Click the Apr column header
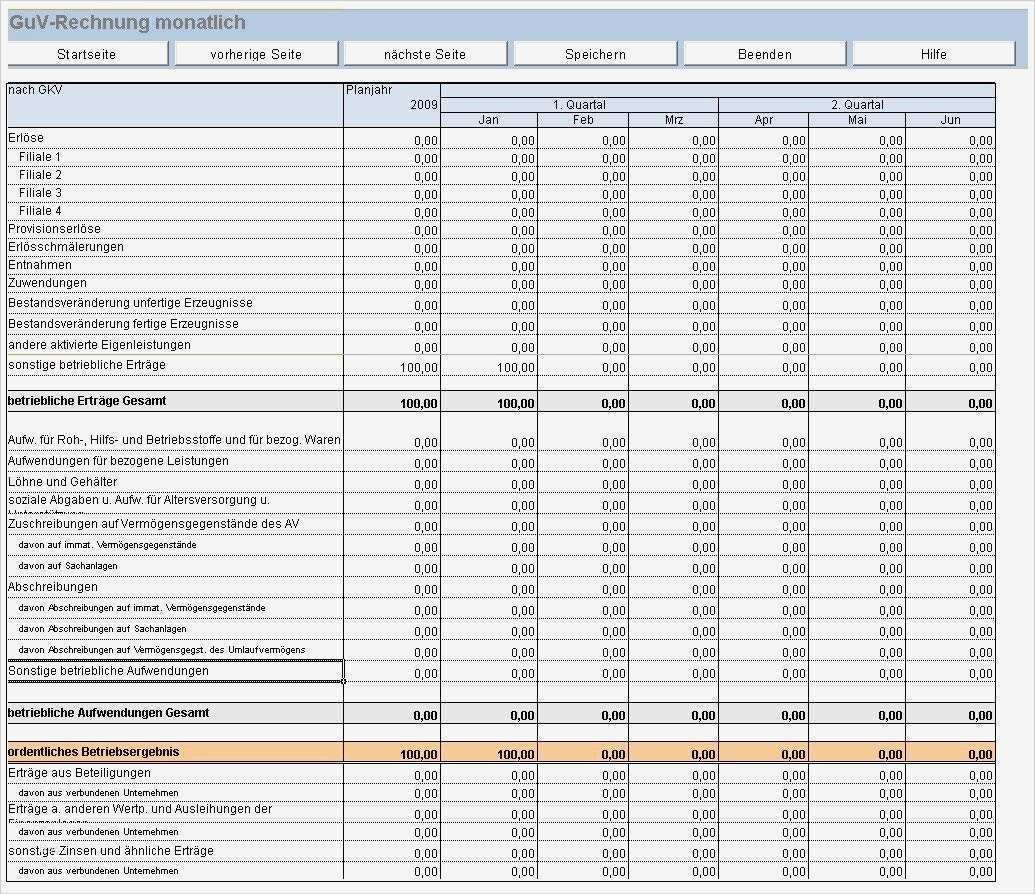 [x=764, y=120]
